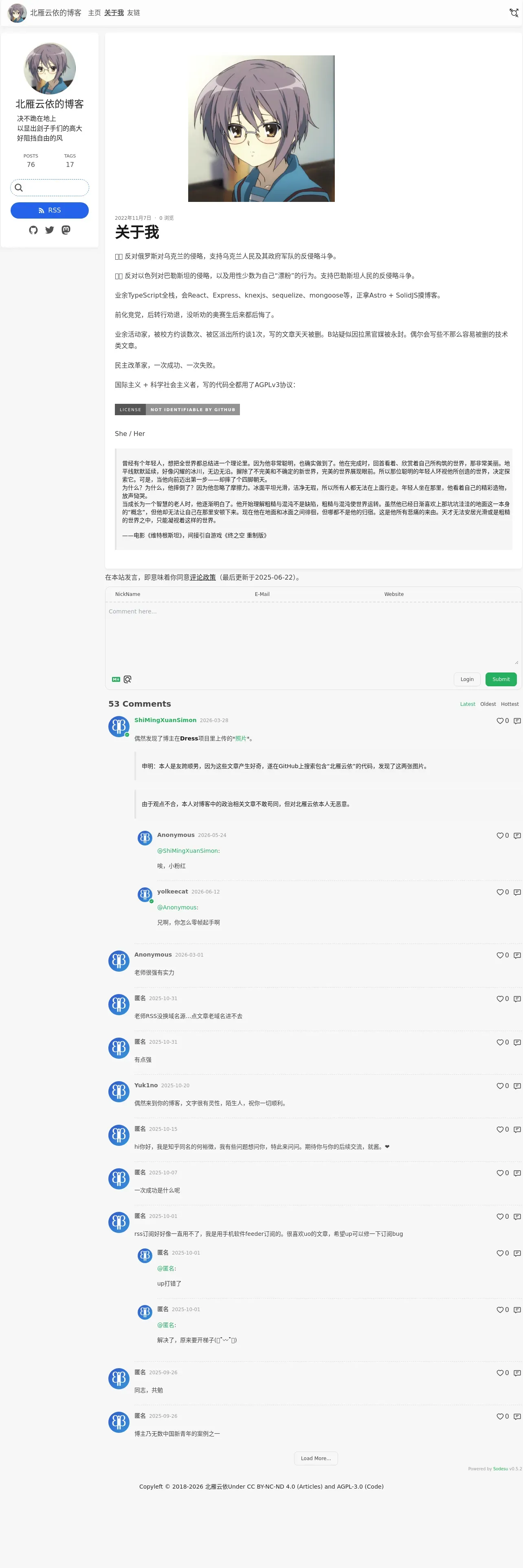Click the LICENSE badge image
This screenshot has width=523, height=1568.
[x=177, y=410]
